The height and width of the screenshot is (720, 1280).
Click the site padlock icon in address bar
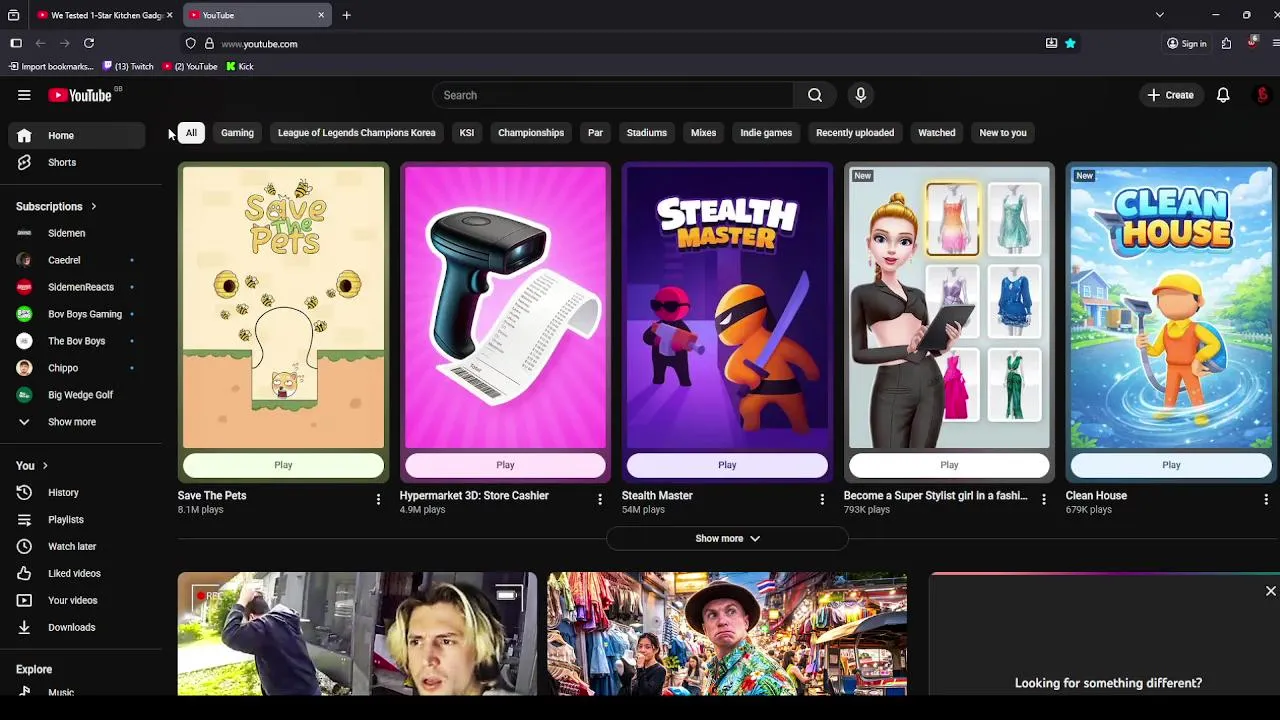point(209,44)
